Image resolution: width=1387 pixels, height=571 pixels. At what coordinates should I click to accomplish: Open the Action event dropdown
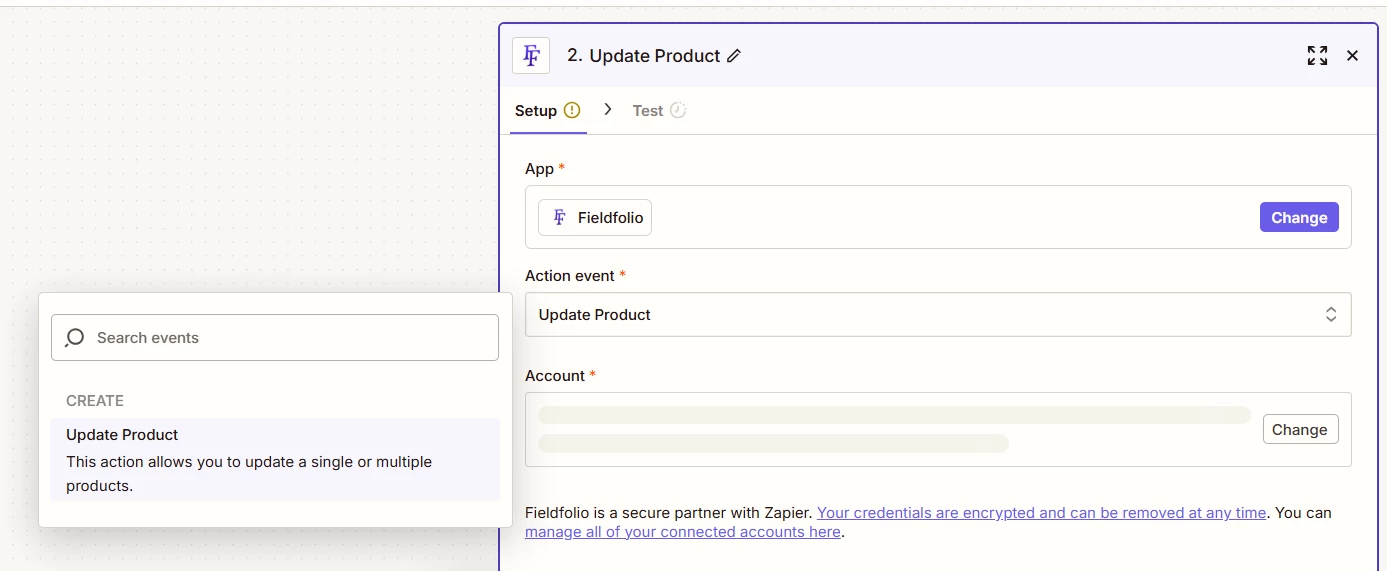click(938, 314)
